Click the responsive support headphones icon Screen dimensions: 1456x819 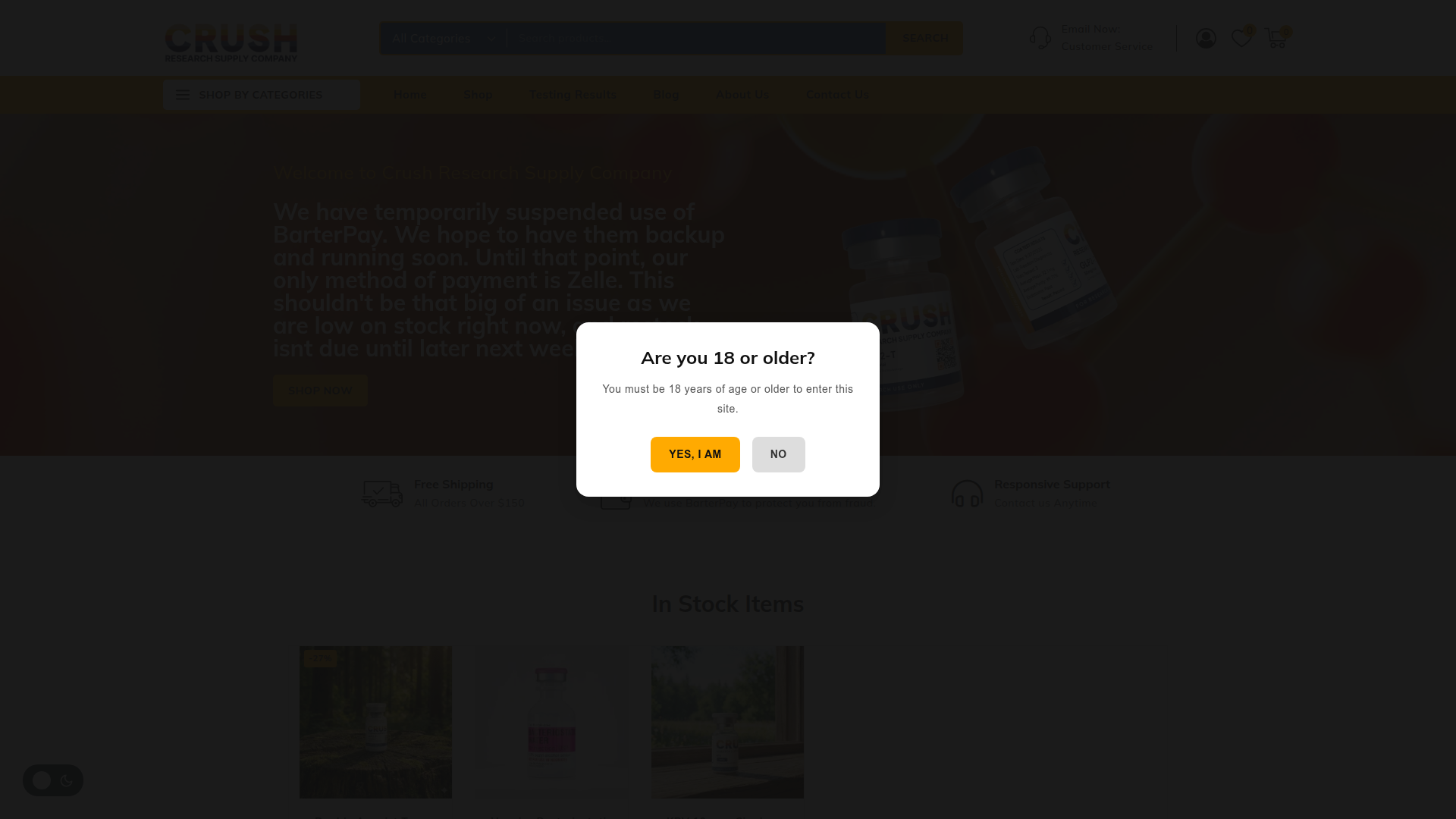(967, 494)
